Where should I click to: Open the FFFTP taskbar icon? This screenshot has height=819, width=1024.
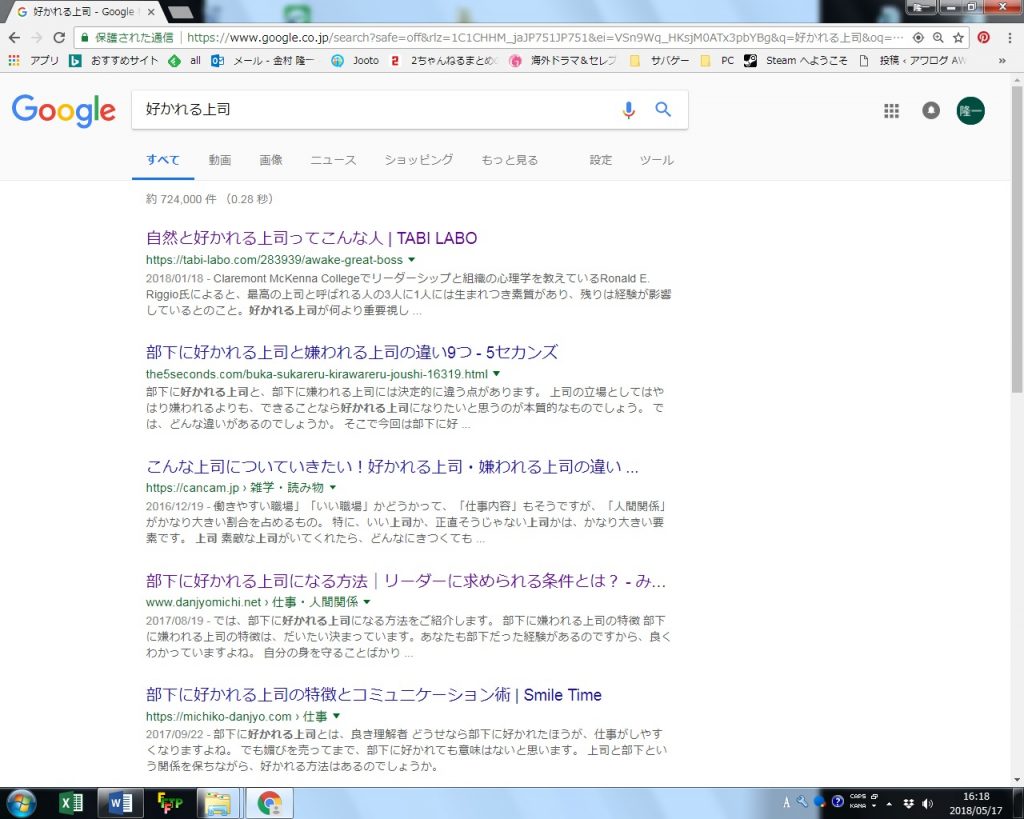pyautogui.click(x=170, y=803)
